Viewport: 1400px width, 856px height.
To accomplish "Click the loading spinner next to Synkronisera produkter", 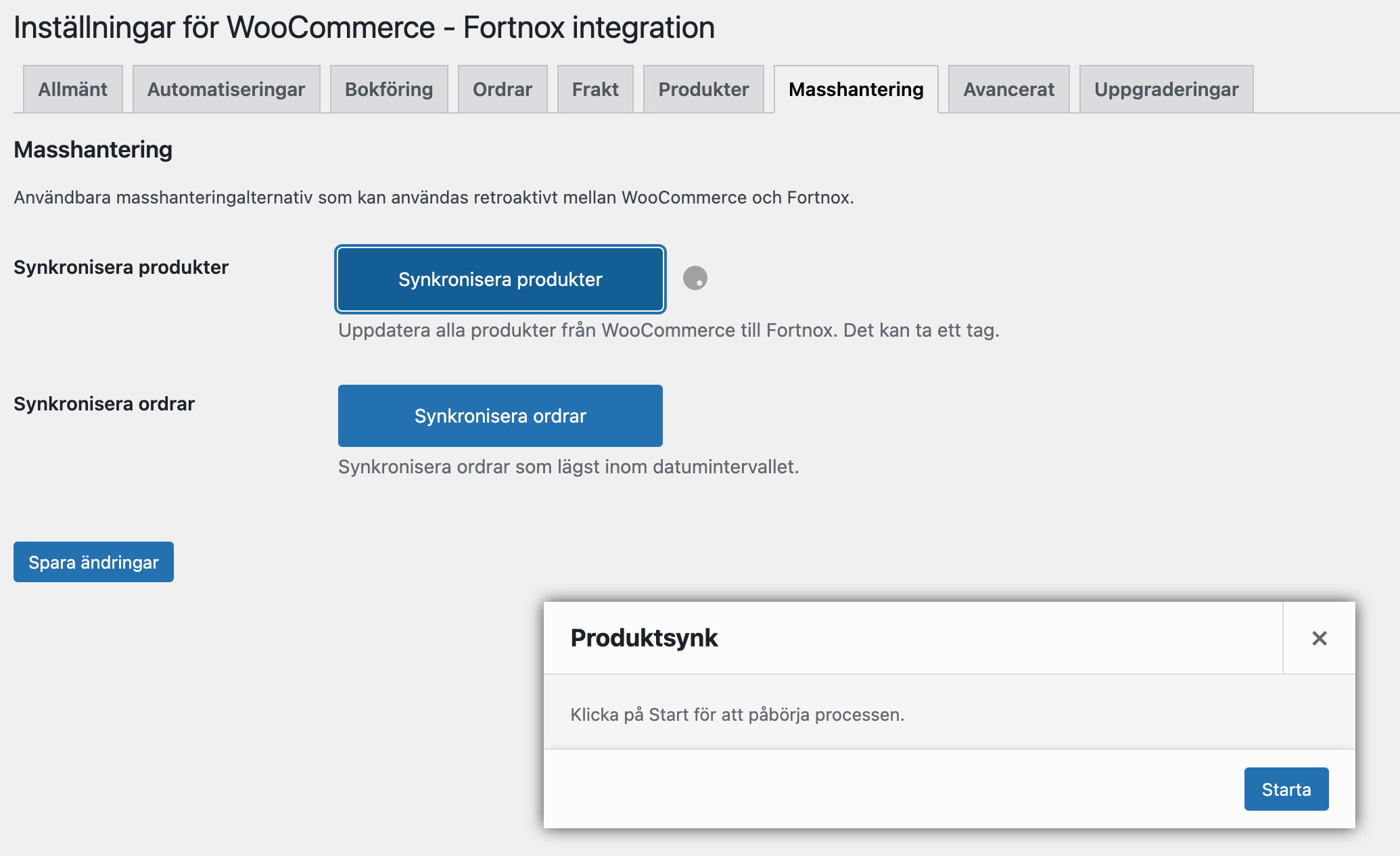I will click(x=696, y=278).
